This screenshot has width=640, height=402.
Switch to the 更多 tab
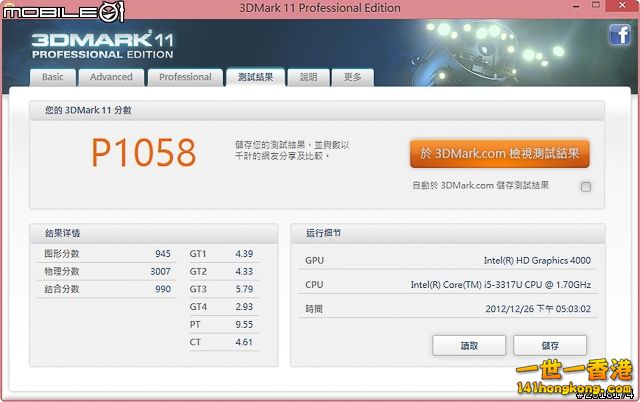pos(353,77)
